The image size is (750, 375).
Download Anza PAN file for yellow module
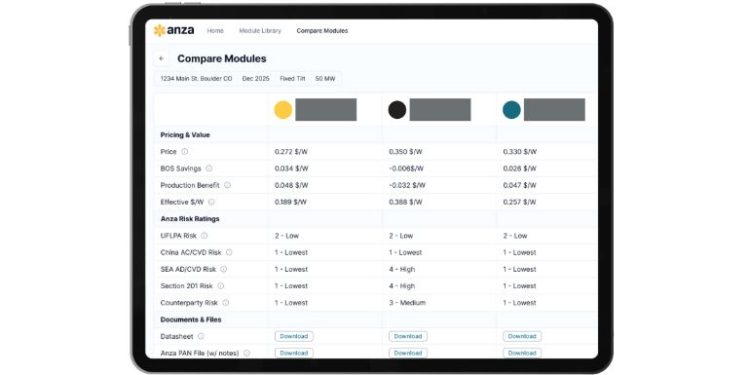tap(294, 353)
